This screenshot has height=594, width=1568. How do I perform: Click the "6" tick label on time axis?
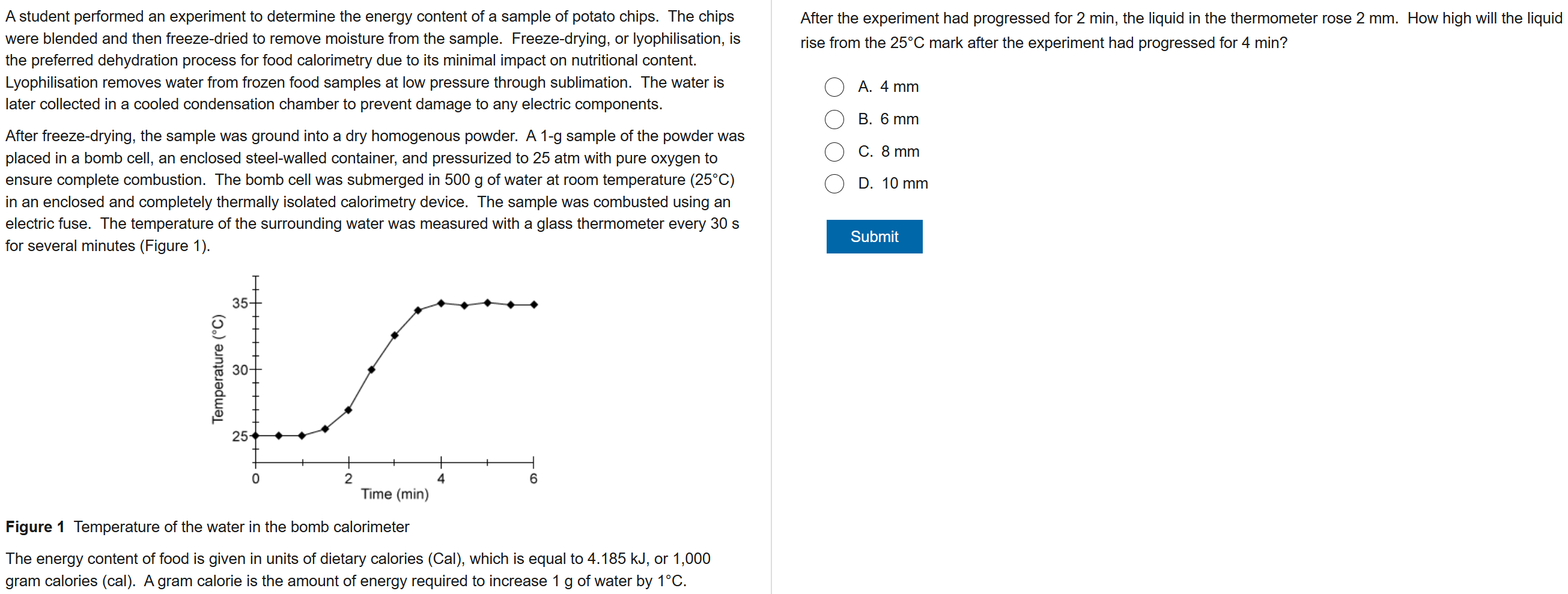(x=534, y=479)
